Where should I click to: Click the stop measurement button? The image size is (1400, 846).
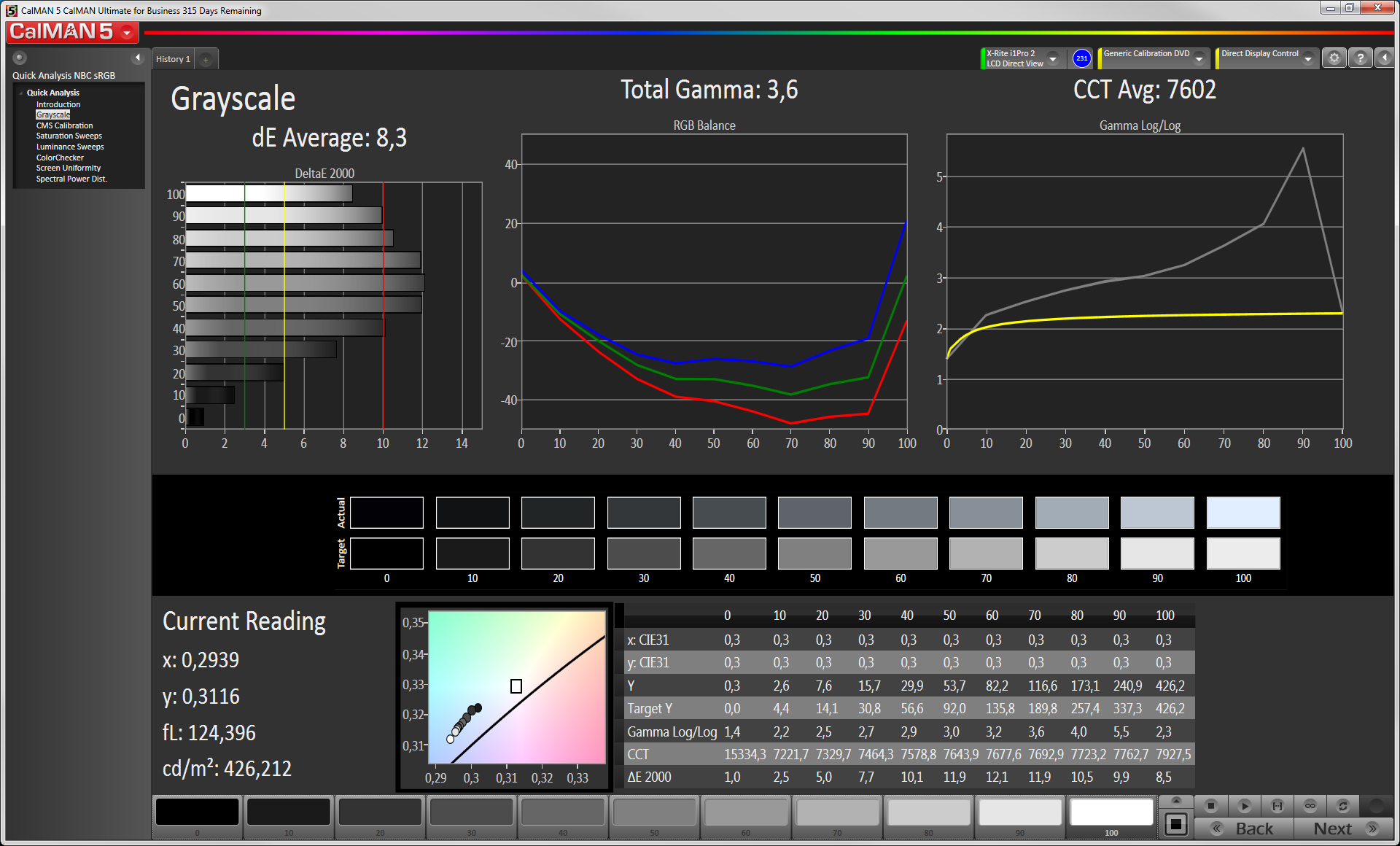tap(1210, 806)
